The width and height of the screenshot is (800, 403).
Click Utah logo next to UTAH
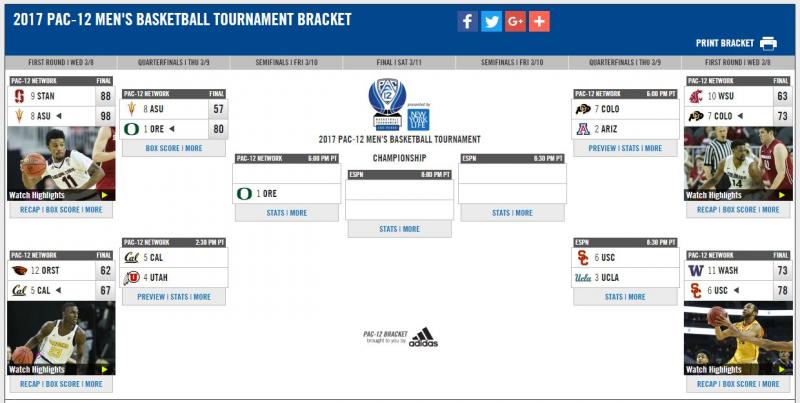[x=132, y=278]
